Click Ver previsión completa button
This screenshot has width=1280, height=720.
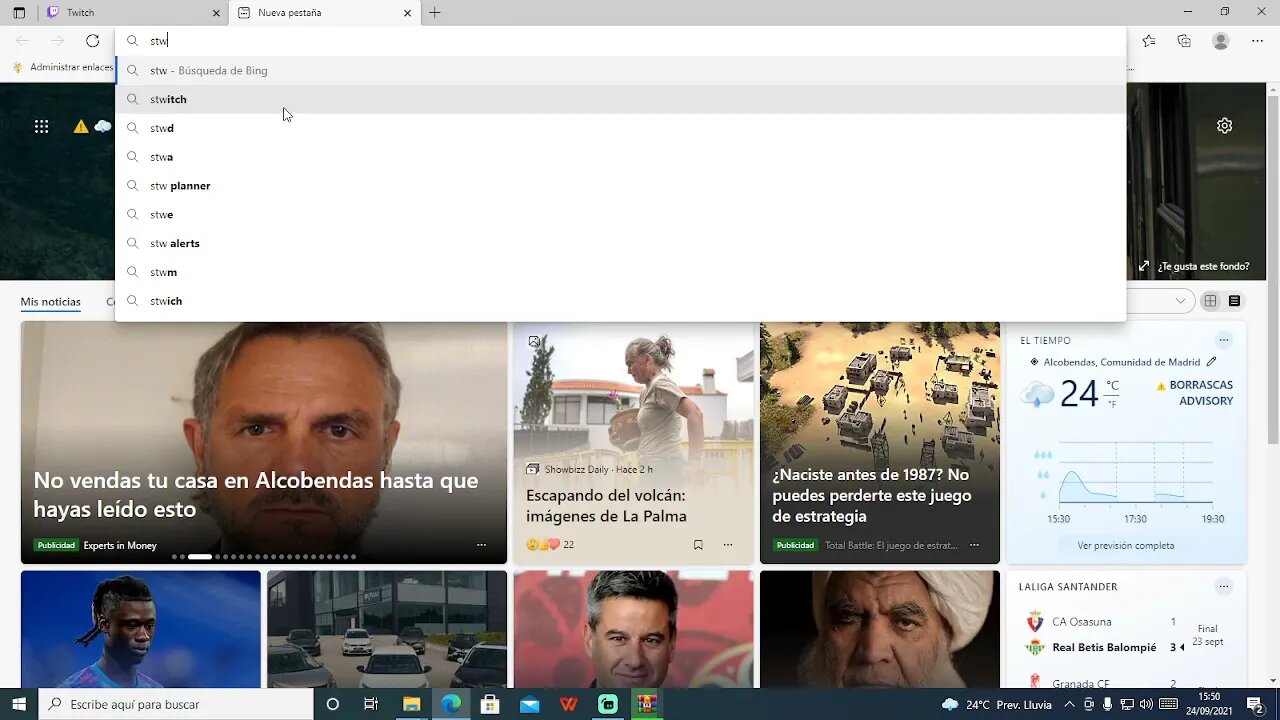pos(1126,546)
